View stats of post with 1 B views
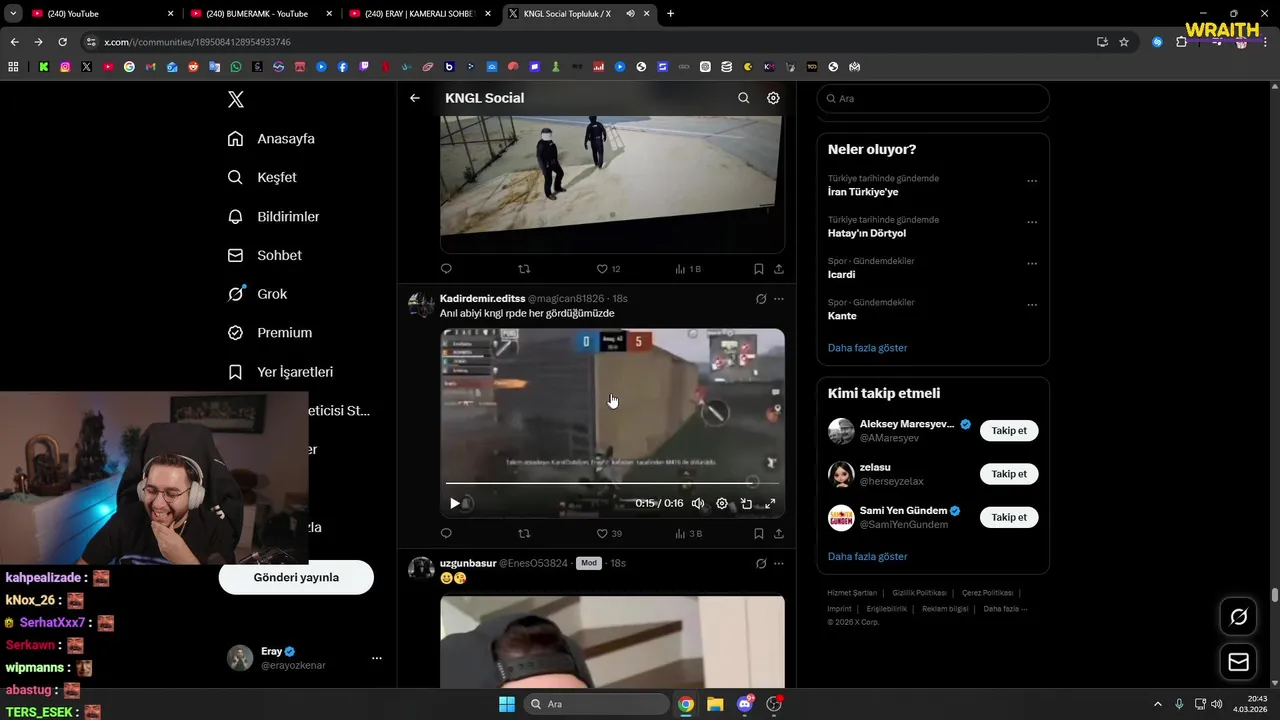Viewport: 1280px width, 720px height. coord(688,269)
